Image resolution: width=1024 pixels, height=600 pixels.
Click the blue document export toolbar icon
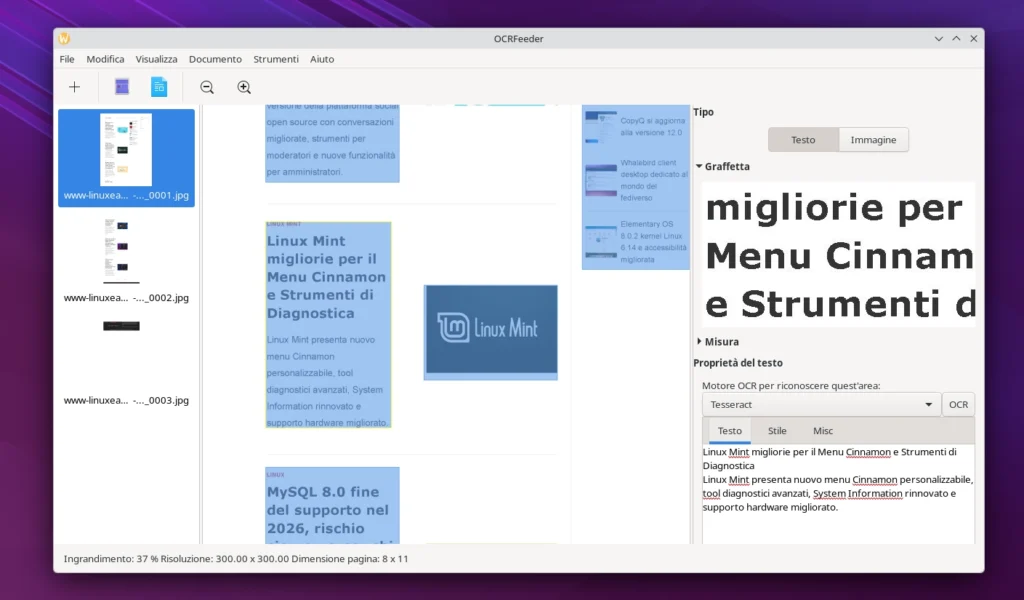[x=159, y=87]
